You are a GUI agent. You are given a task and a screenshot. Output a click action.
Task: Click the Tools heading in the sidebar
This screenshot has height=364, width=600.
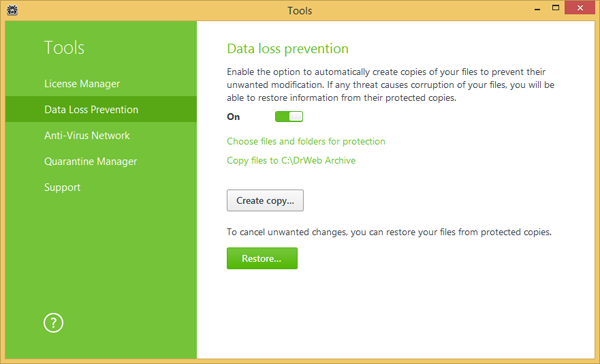pos(64,48)
